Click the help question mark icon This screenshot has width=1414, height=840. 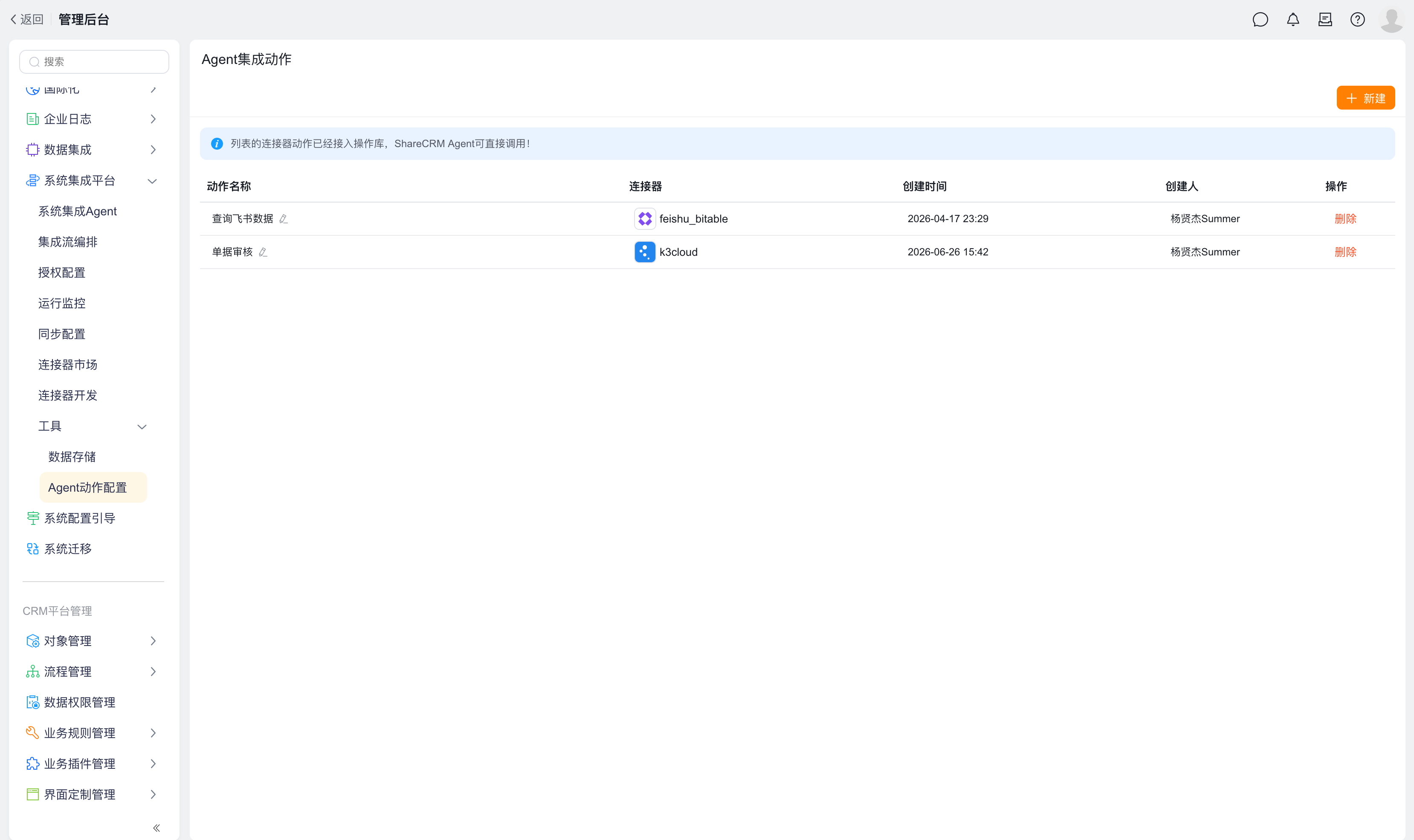coord(1357,20)
